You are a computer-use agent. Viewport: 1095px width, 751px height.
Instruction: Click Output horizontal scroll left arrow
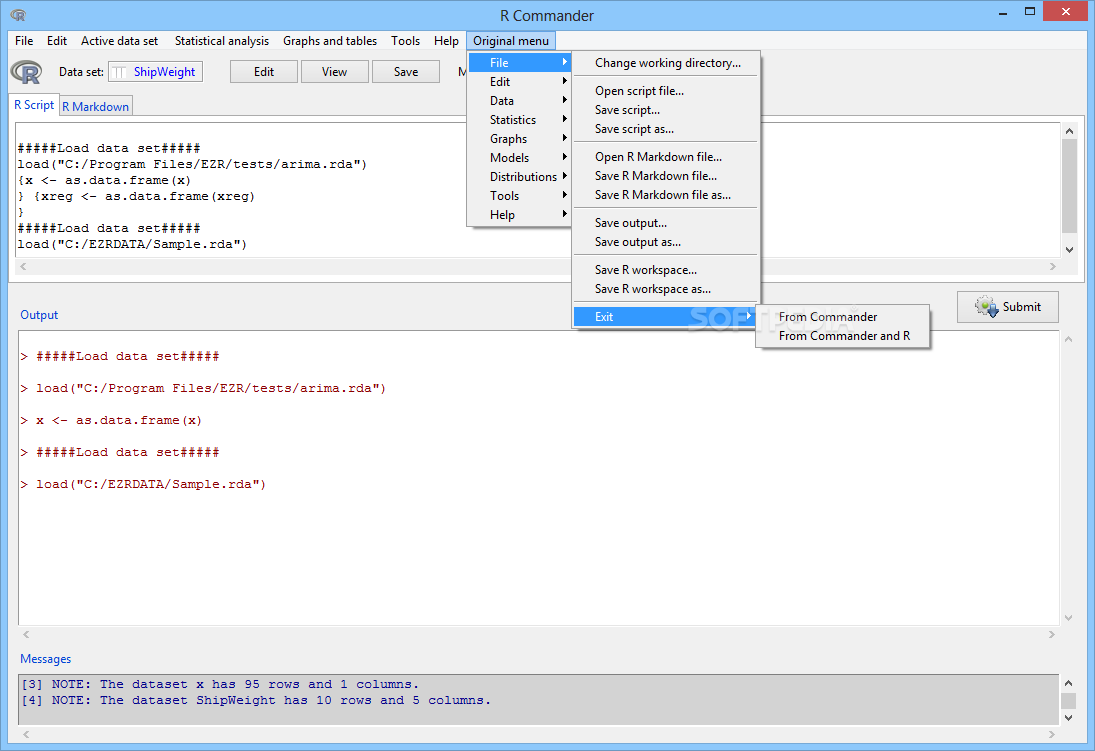(26, 634)
